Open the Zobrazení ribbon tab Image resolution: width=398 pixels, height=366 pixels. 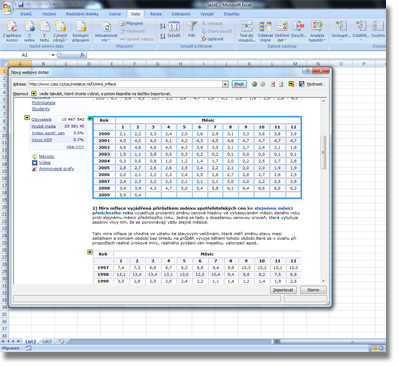point(181,14)
